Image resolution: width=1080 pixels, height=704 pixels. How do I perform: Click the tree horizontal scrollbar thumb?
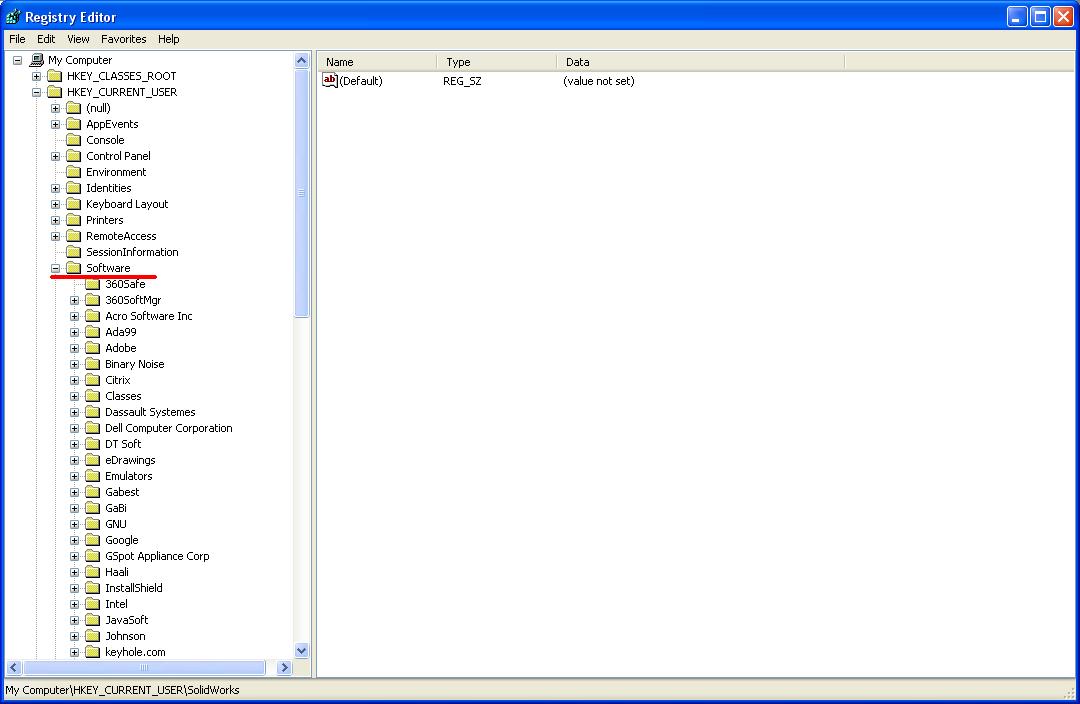[x=144, y=667]
